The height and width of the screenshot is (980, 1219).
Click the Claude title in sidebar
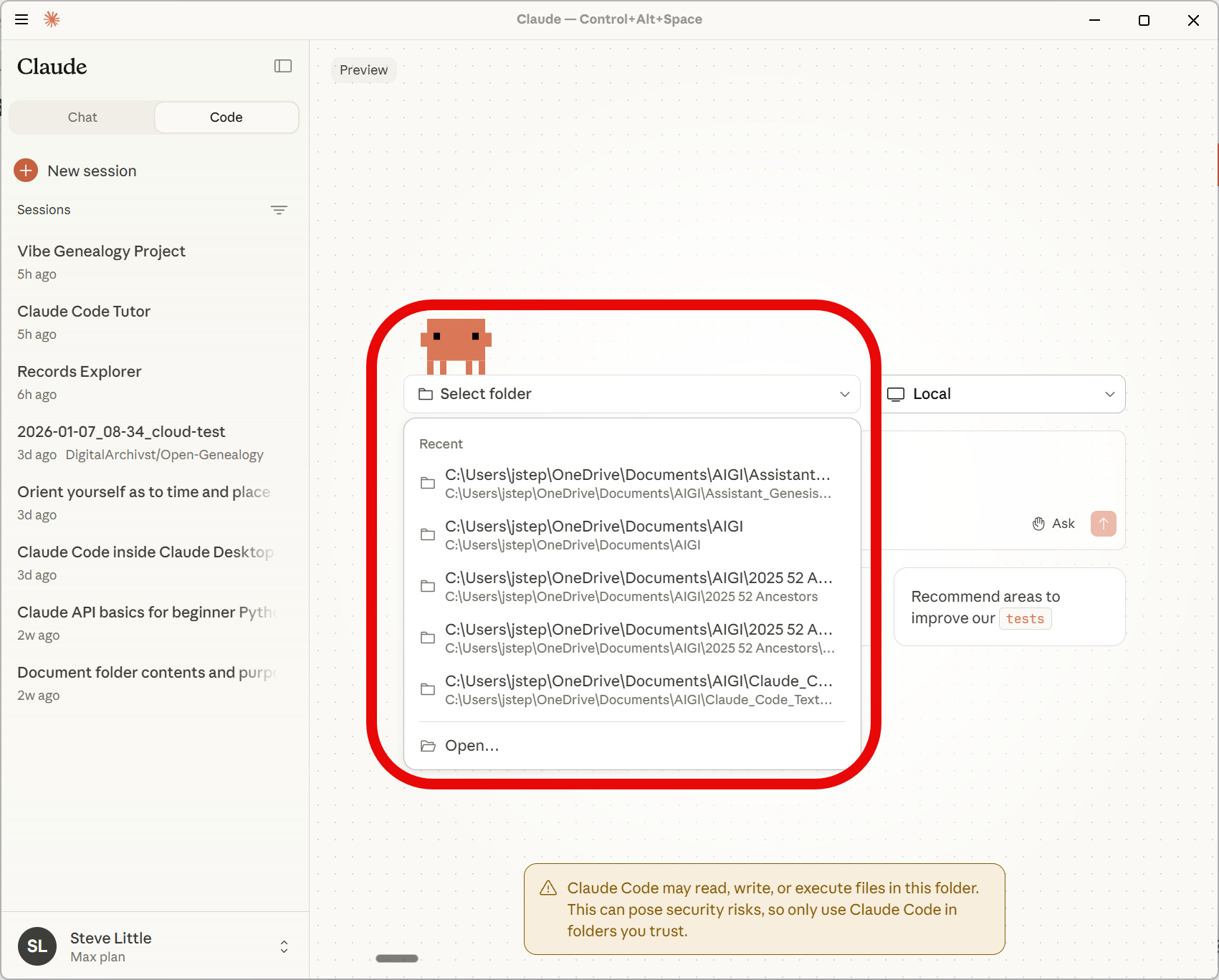point(52,67)
